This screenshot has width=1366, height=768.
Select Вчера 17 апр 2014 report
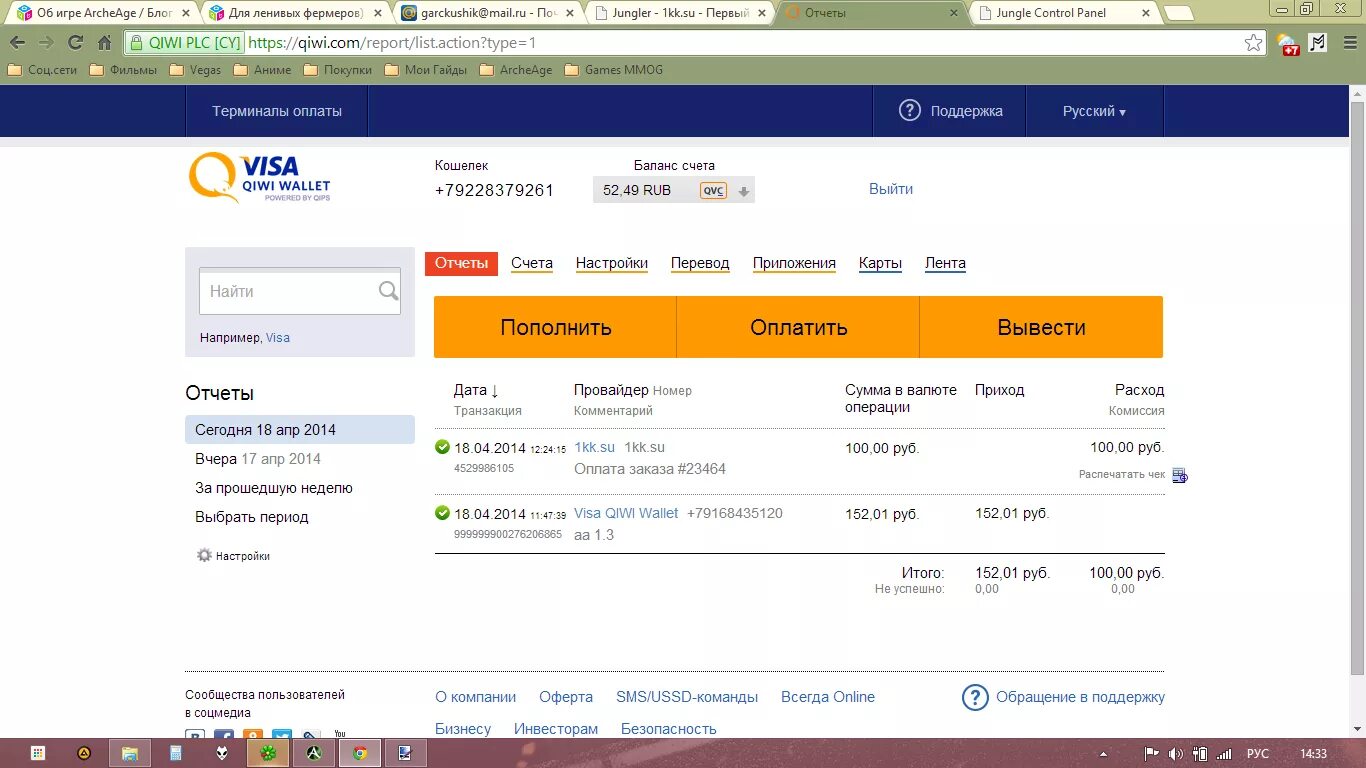[258, 459]
